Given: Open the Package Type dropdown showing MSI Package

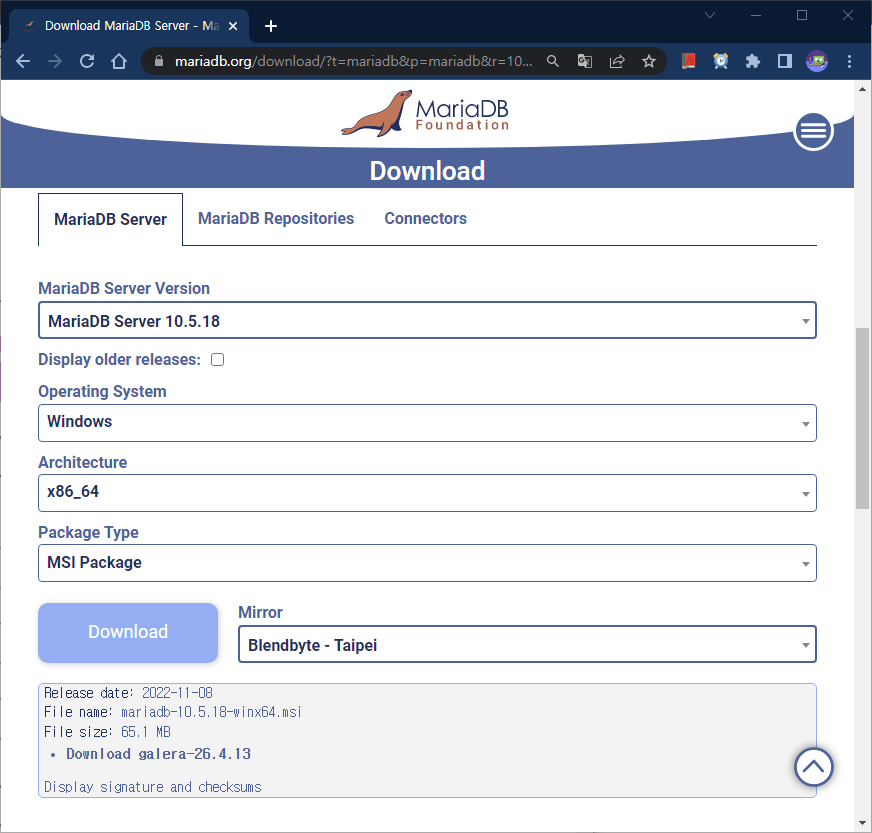Looking at the screenshot, I should pos(427,563).
